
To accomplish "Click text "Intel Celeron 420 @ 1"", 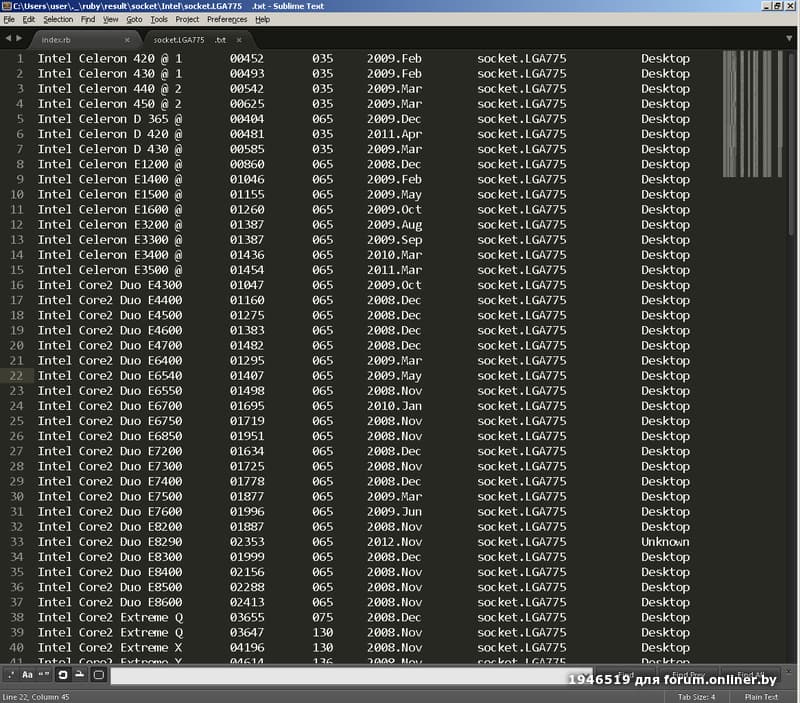I will point(110,59).
